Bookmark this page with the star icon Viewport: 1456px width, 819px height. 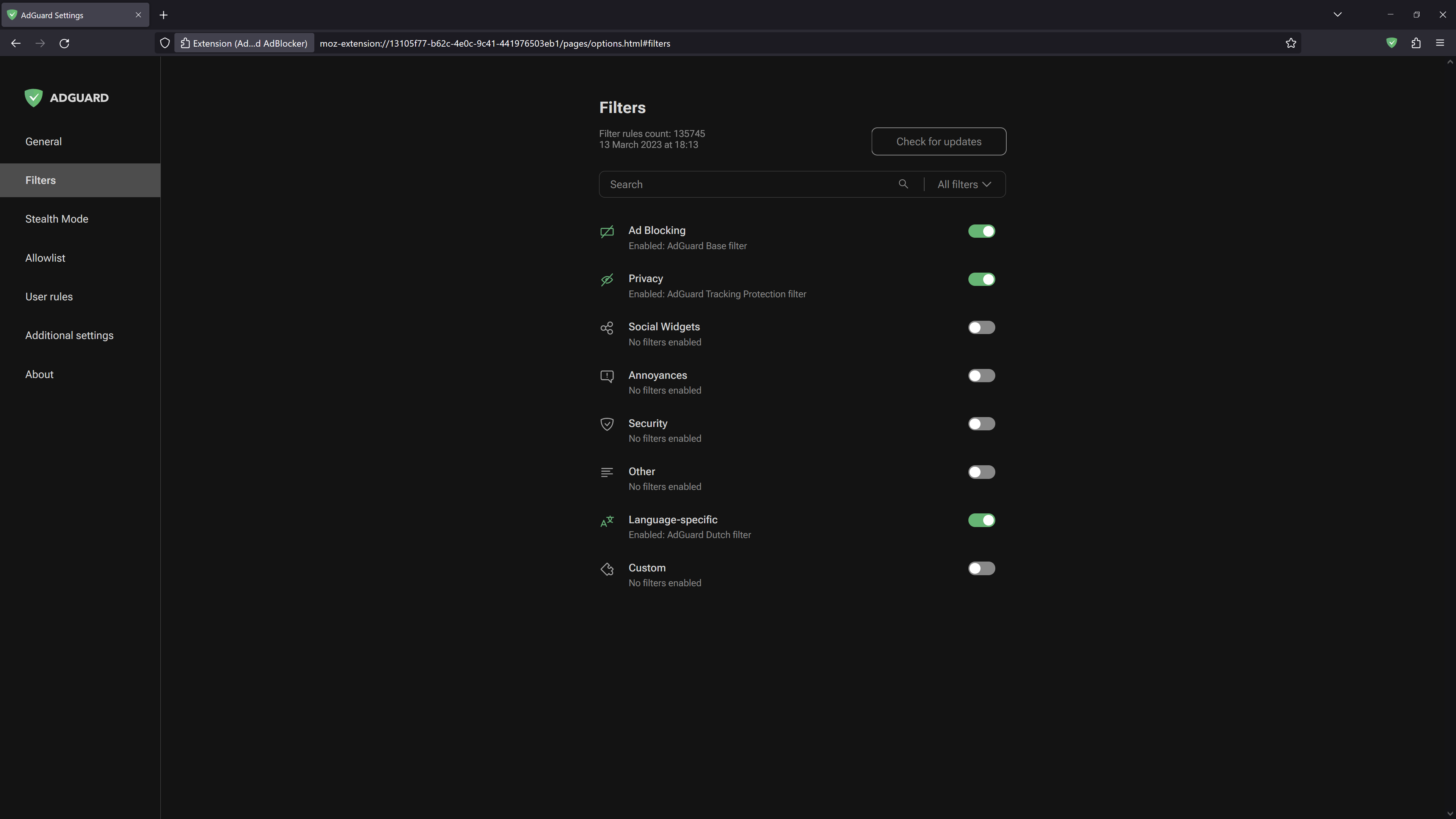tap(1290, 43)
